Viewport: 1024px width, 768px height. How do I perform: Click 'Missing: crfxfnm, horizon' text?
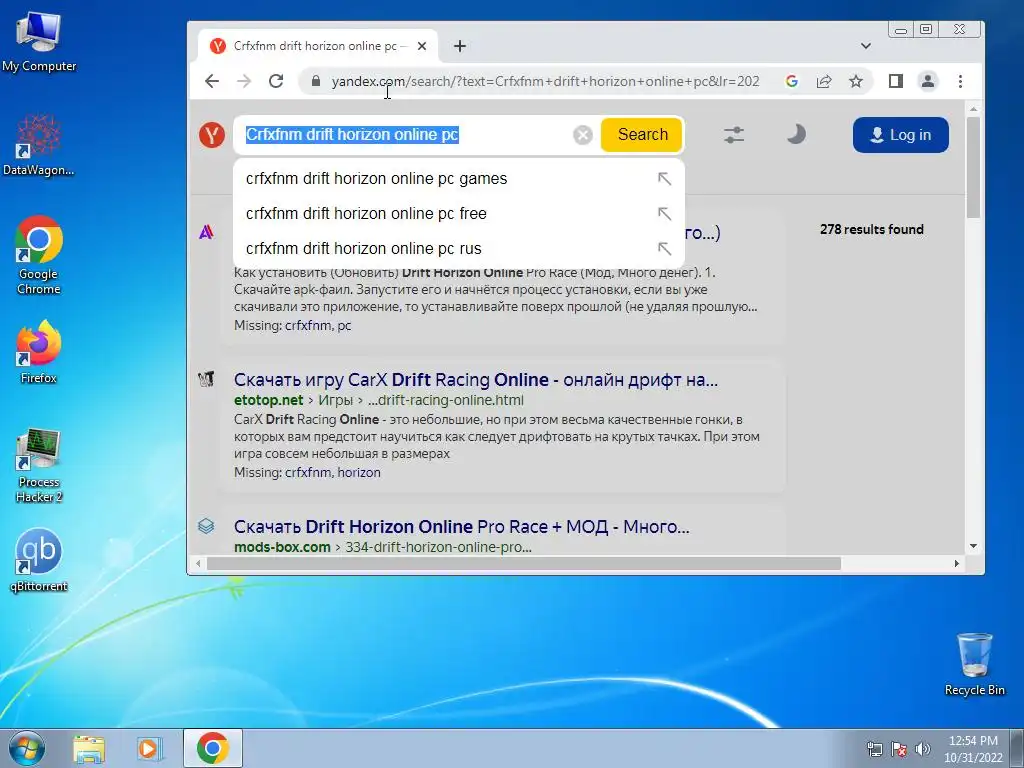coord(307,472)
